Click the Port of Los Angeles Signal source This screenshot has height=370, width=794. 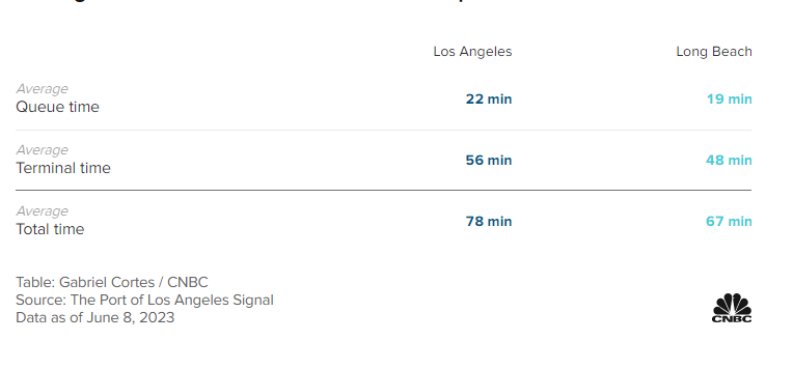pyautogui.click(x=144, y=300)
